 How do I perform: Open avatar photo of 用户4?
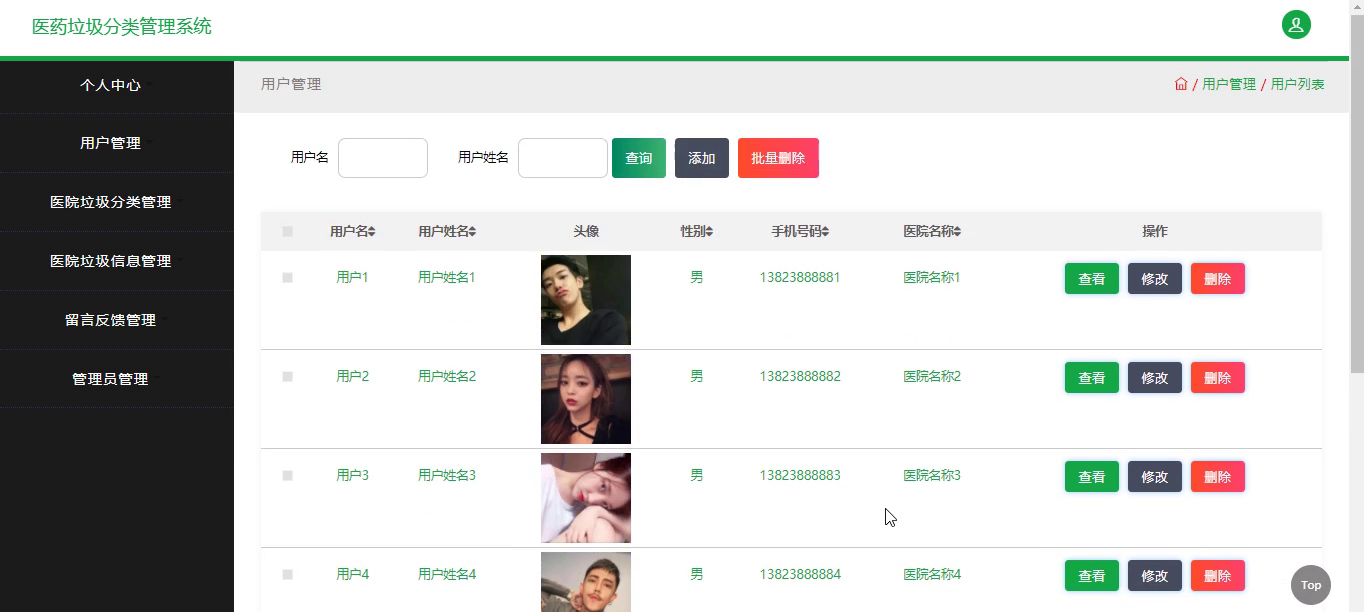coord(586,582)
